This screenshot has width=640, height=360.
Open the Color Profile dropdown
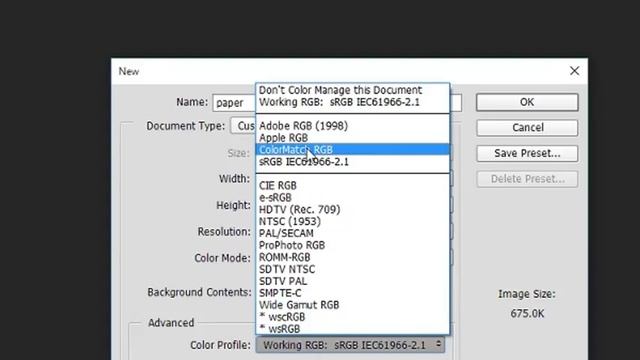click(350, 345)
